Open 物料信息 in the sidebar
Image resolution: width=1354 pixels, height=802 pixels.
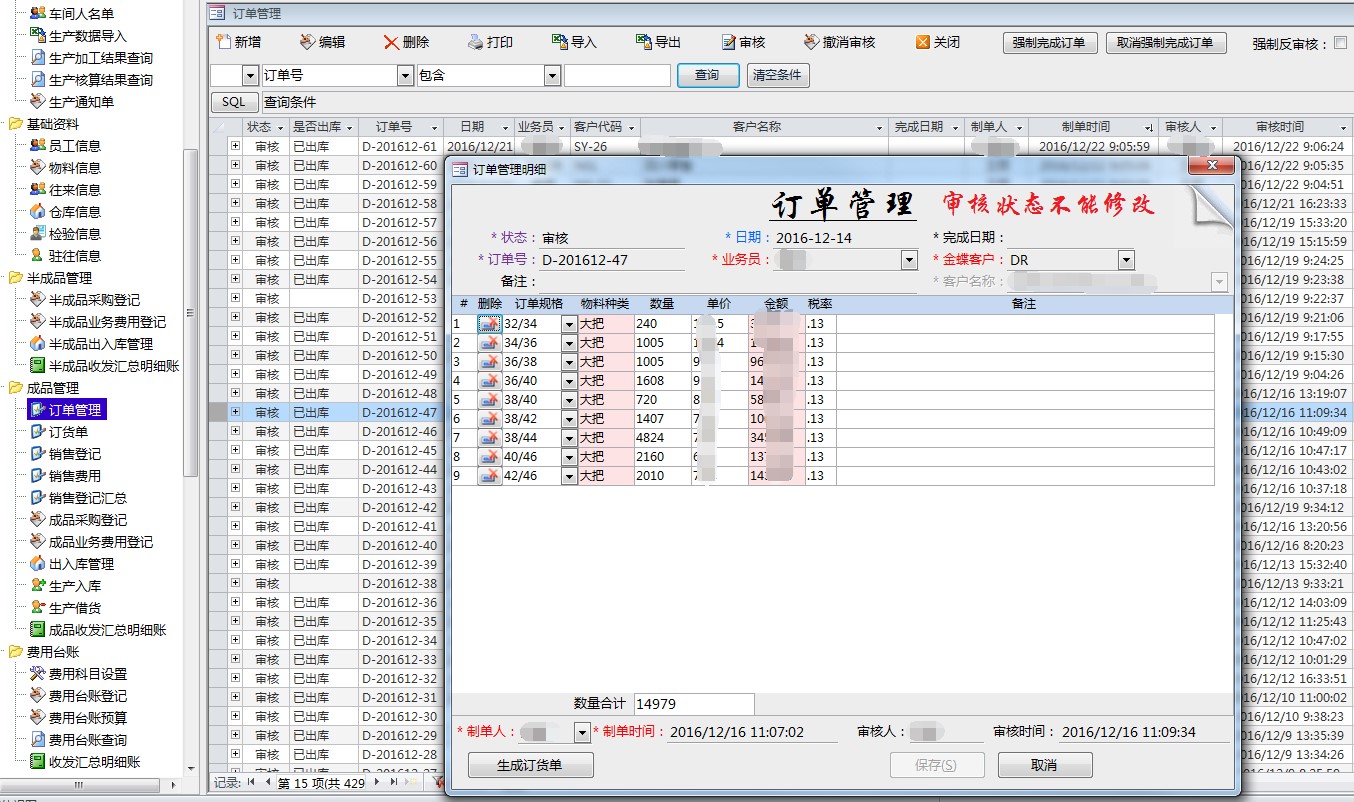pos(74,168)
